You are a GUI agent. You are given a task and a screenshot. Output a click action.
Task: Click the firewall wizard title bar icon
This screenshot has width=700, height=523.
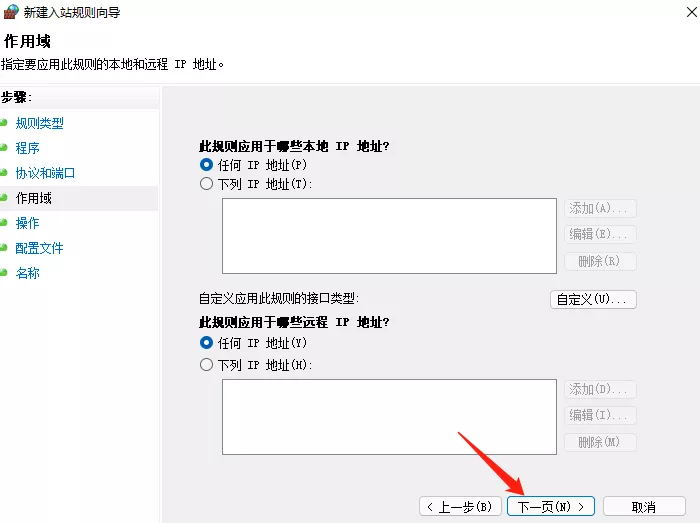tap(11, 11)
